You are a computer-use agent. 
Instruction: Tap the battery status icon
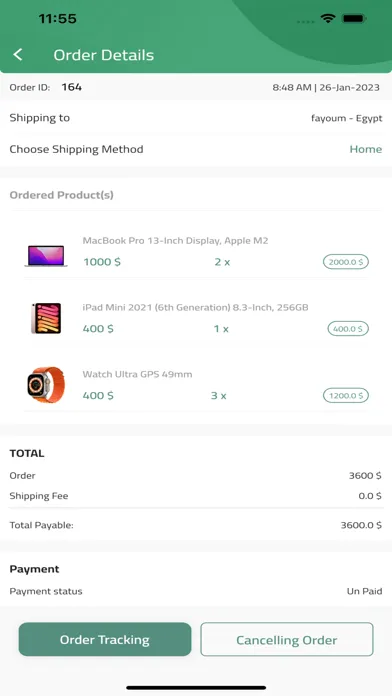(353, 19)
